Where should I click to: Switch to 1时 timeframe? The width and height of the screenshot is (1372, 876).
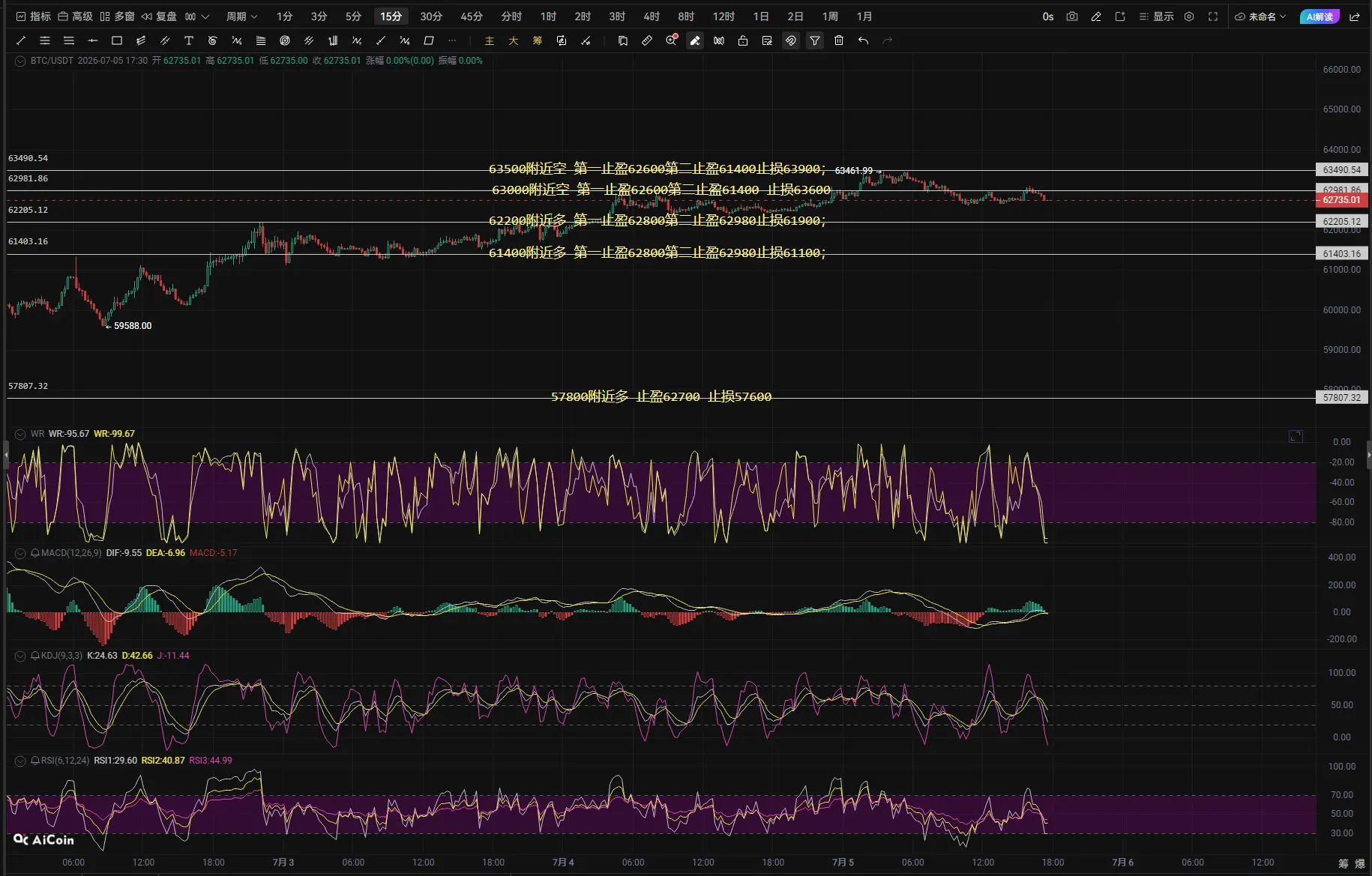548,16
